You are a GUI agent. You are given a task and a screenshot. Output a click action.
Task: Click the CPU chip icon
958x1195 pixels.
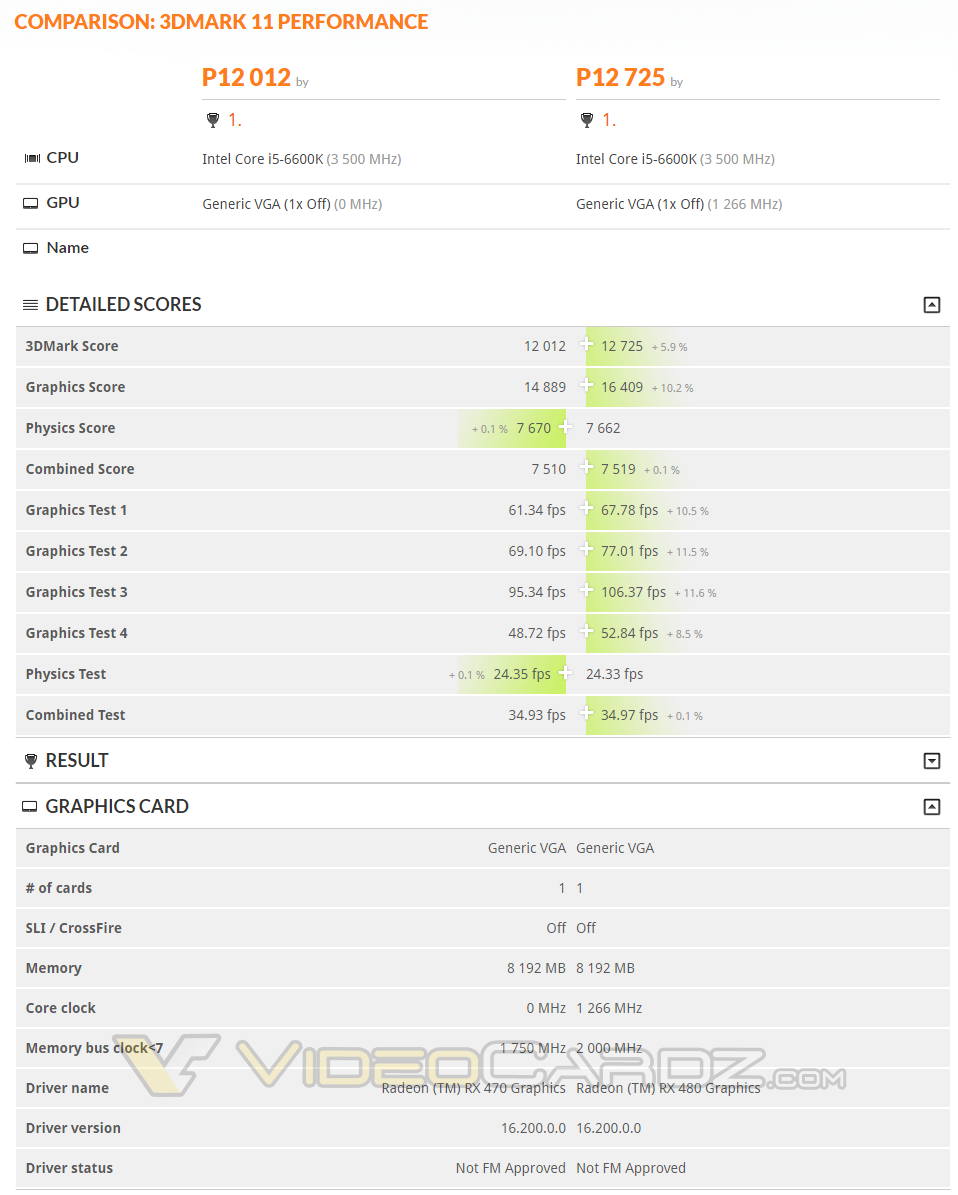(x=32, y=158)
